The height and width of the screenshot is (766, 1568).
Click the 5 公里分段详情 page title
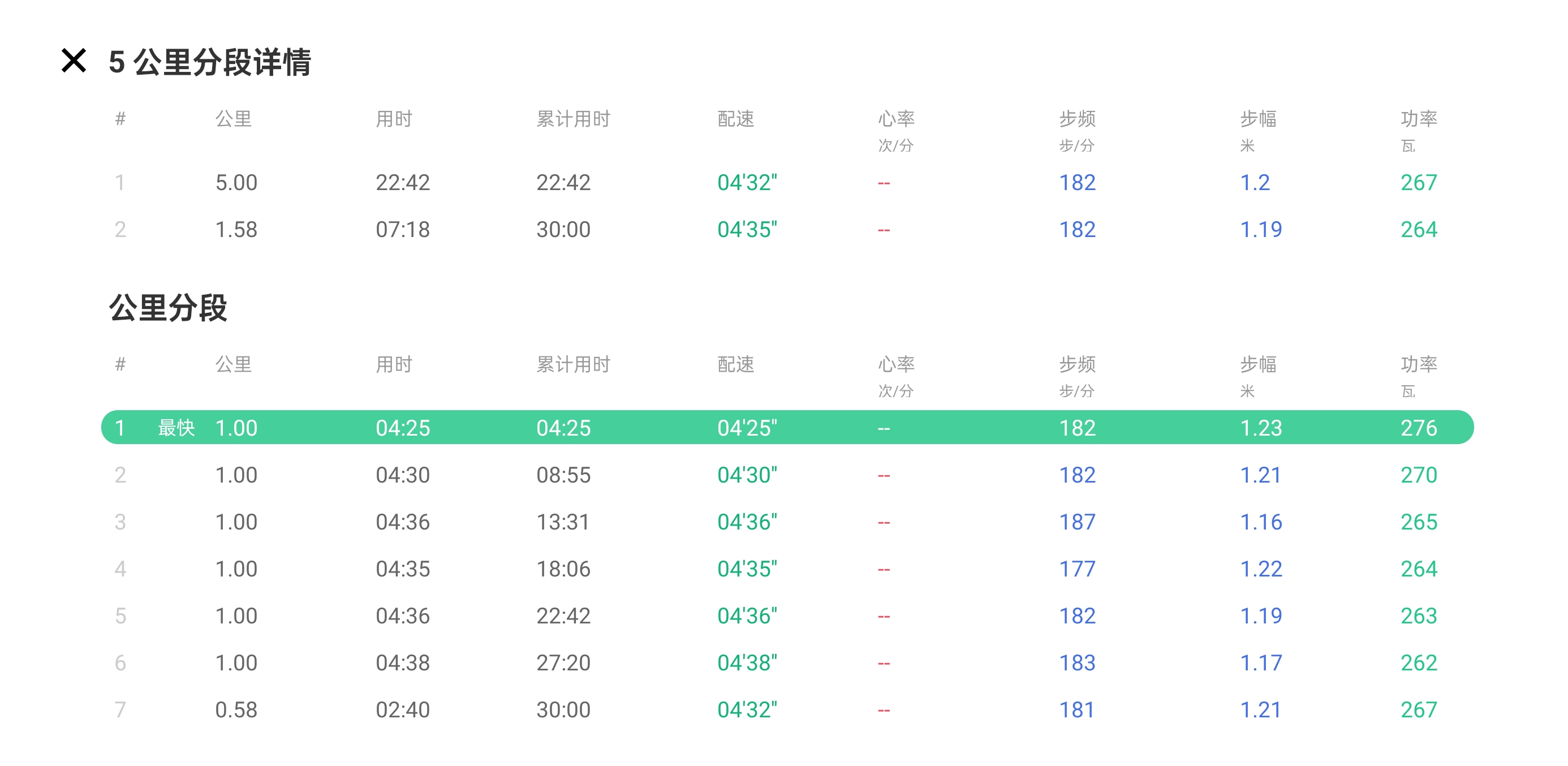tap(209, 62)
